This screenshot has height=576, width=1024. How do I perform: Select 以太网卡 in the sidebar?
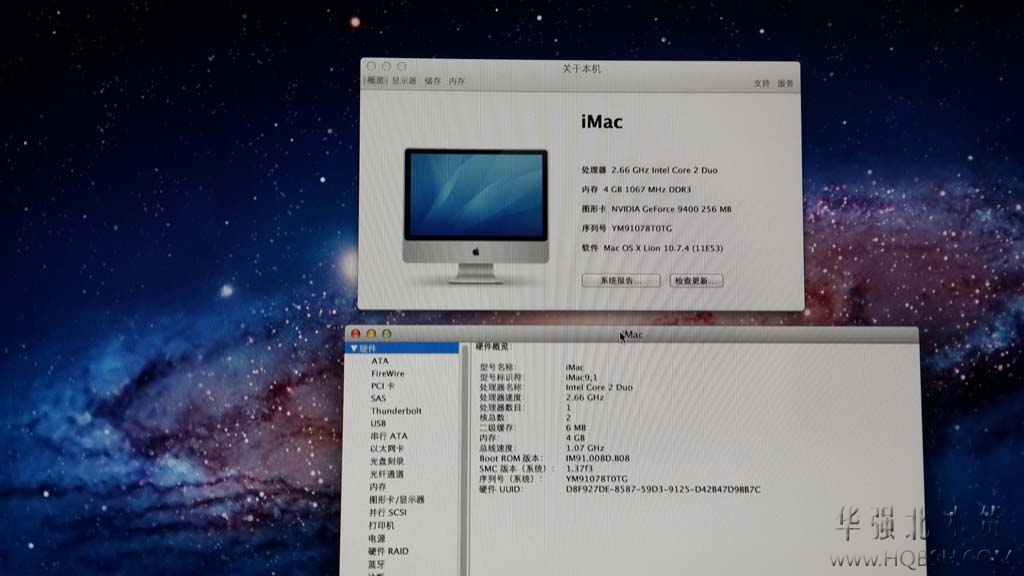coord(387,449)
